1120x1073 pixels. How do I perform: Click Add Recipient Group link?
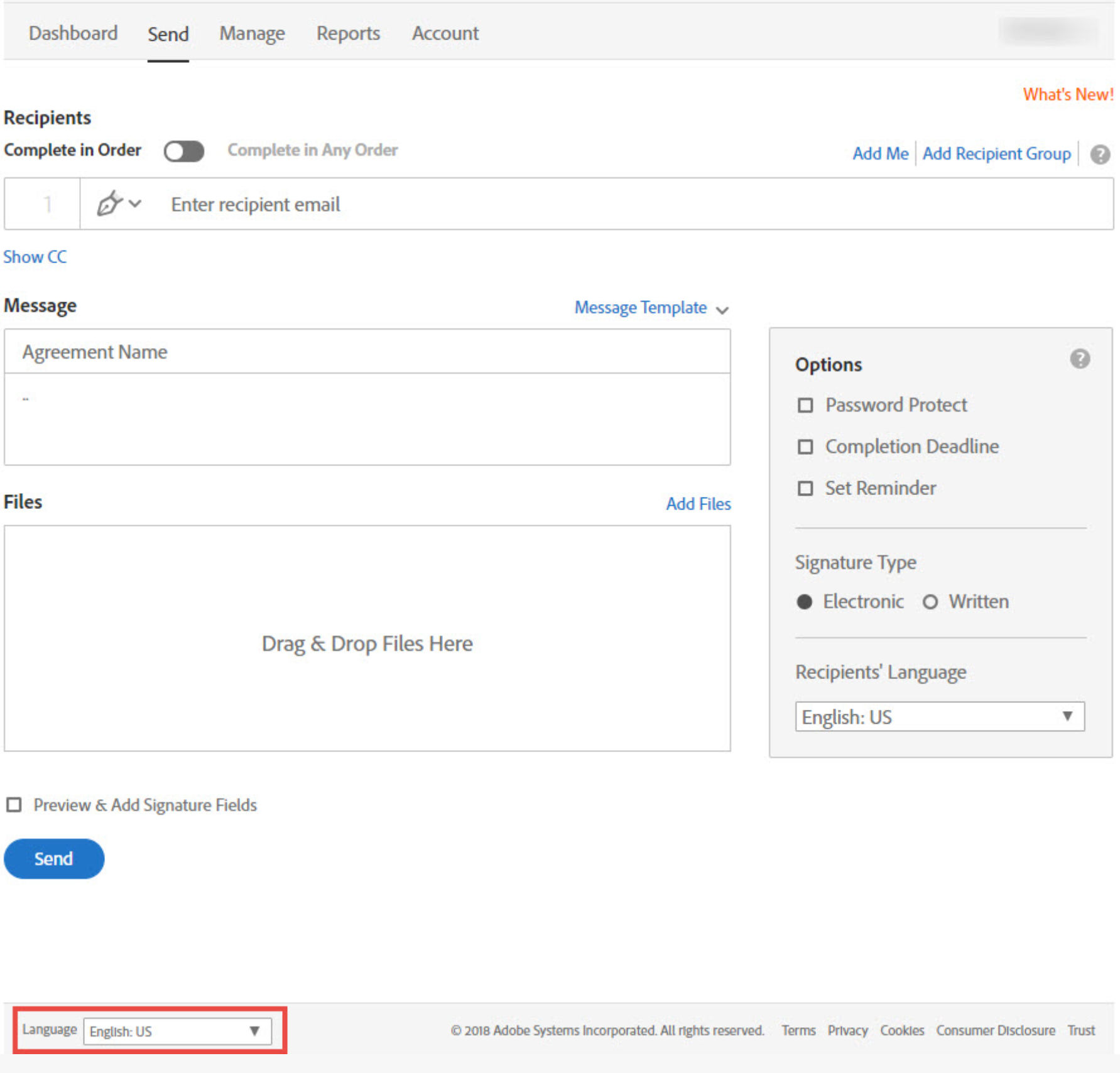pos(996,154)
